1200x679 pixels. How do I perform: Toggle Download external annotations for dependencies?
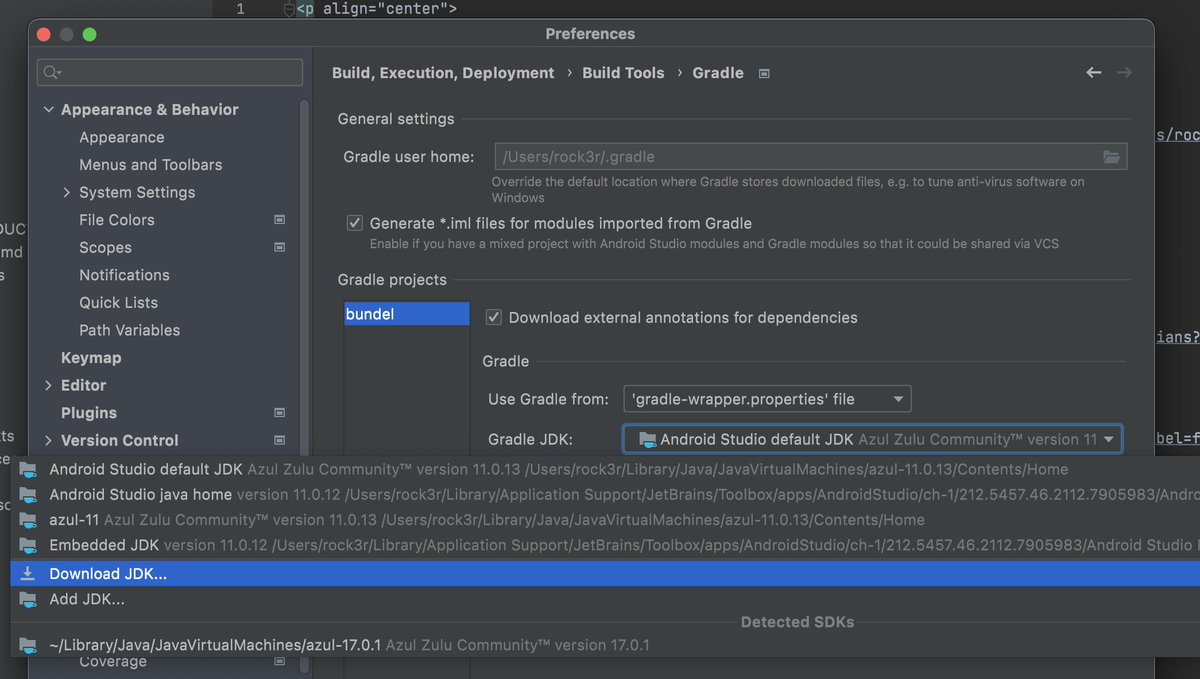(493, 317)
